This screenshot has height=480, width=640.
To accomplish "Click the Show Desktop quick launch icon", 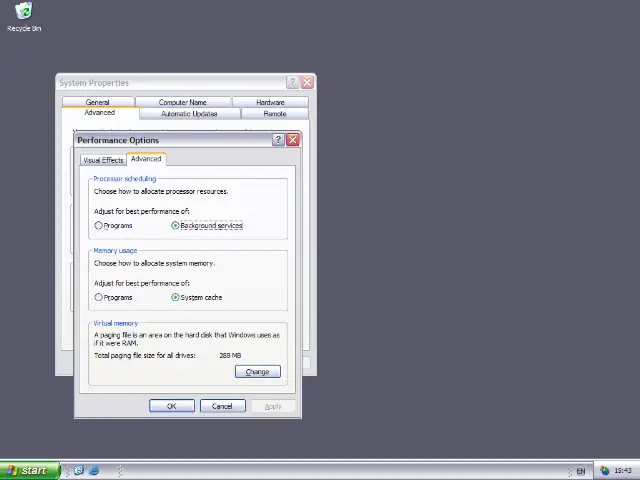I will click(79, 471).
